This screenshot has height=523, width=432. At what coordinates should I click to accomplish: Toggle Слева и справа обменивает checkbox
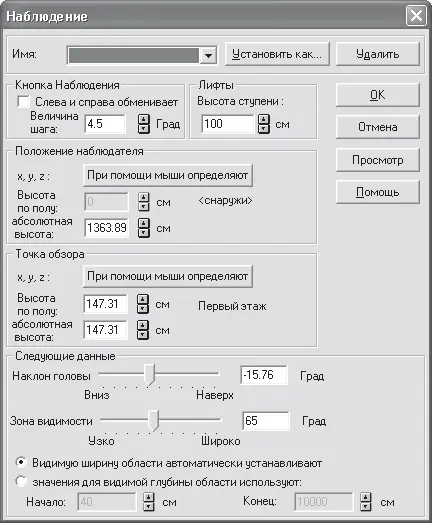23,102
